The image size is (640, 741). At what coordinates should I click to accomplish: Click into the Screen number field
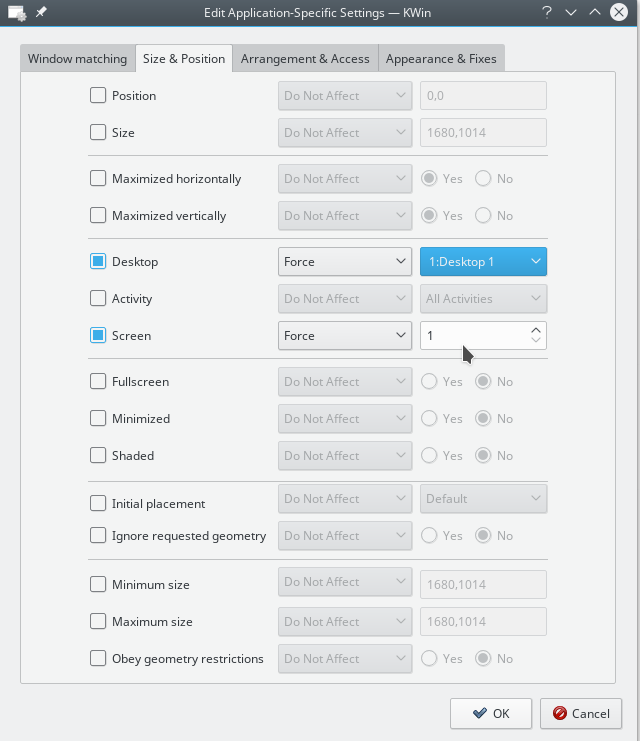pos(472,336)
